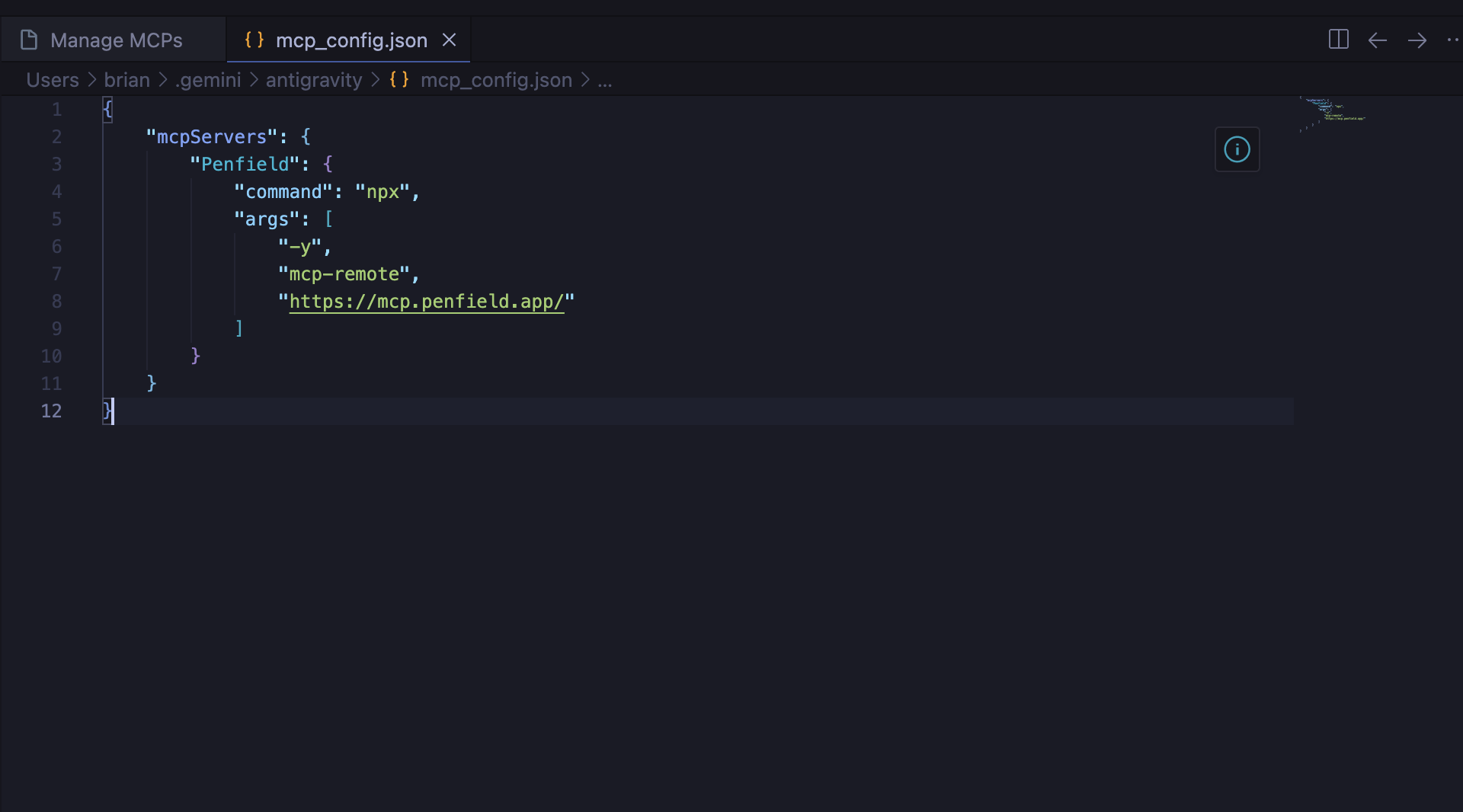Click the "npx" value text
Image resolution: width=1463 pixels, height=812 pixels.
(383, 192)
